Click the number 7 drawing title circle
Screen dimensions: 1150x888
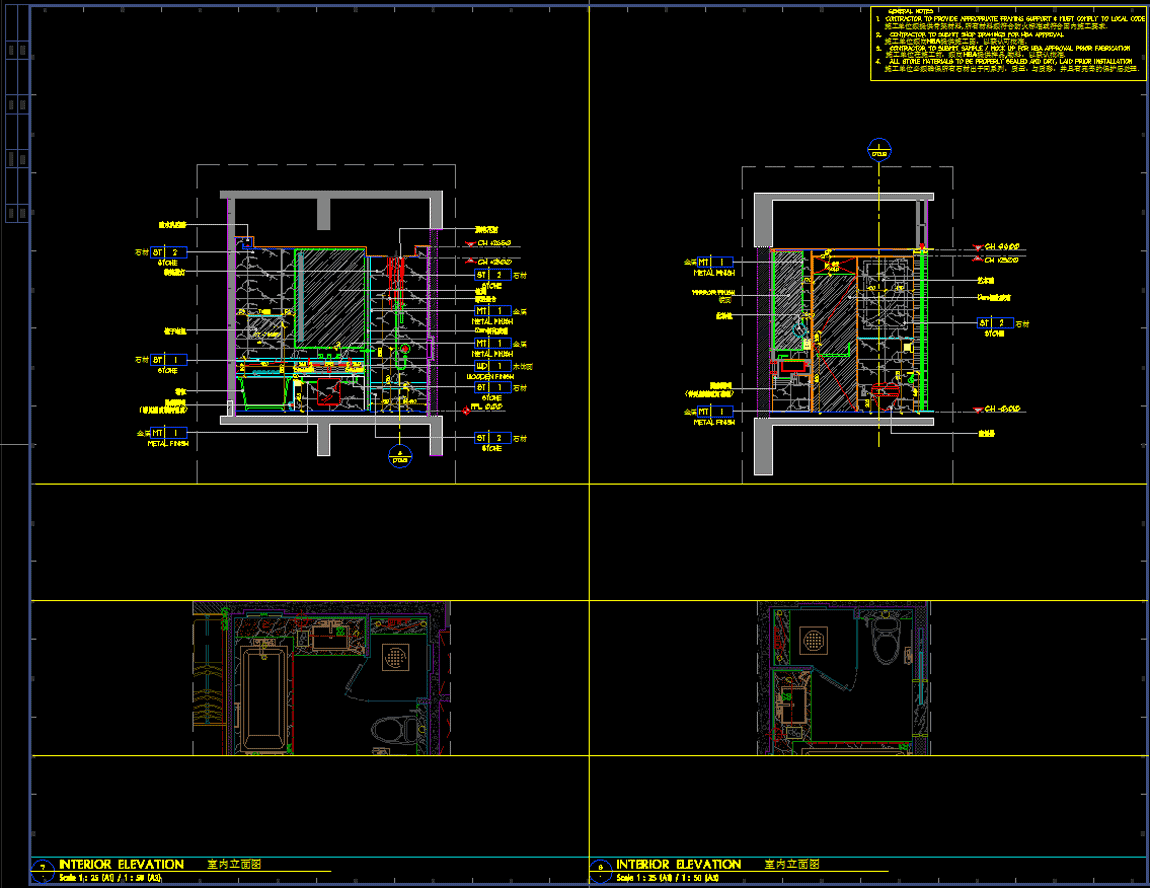[41, 869]
